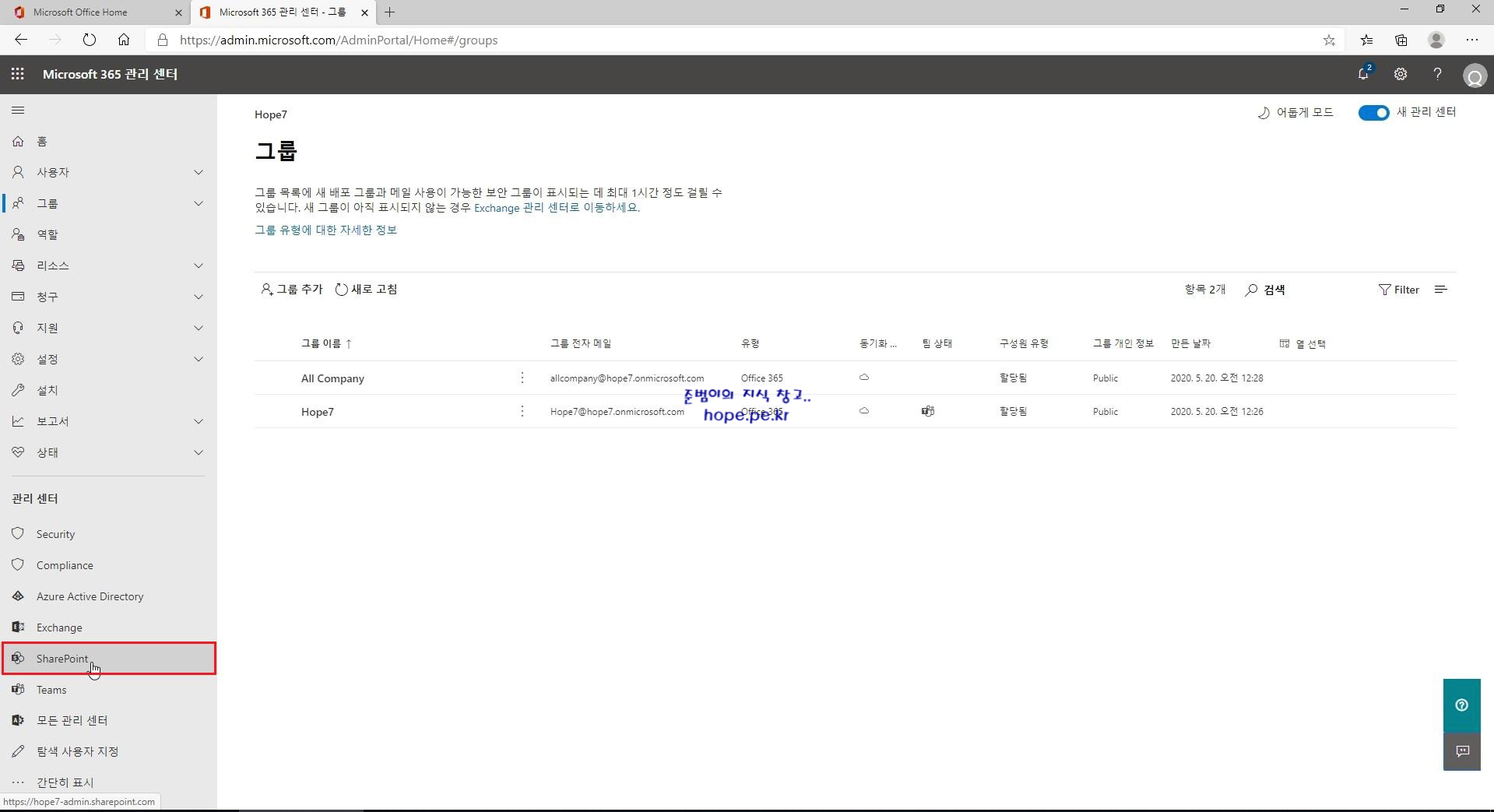Image resolution: width=1494 pixels, height=812 pixels.
Task: Open Security admin center
Action: click(x=108, y=534)
